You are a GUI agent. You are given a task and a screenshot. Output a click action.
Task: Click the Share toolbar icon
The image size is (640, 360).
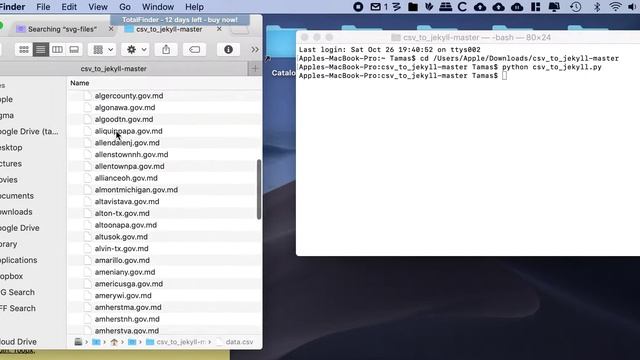166,50
